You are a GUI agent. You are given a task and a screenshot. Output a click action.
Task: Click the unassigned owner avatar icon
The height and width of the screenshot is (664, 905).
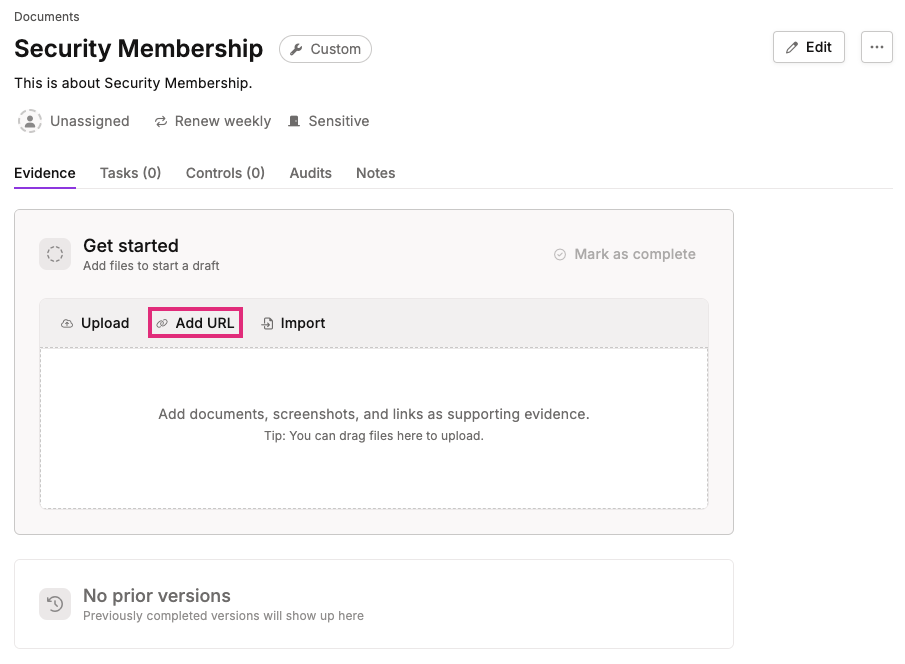[x=29, y=121]
